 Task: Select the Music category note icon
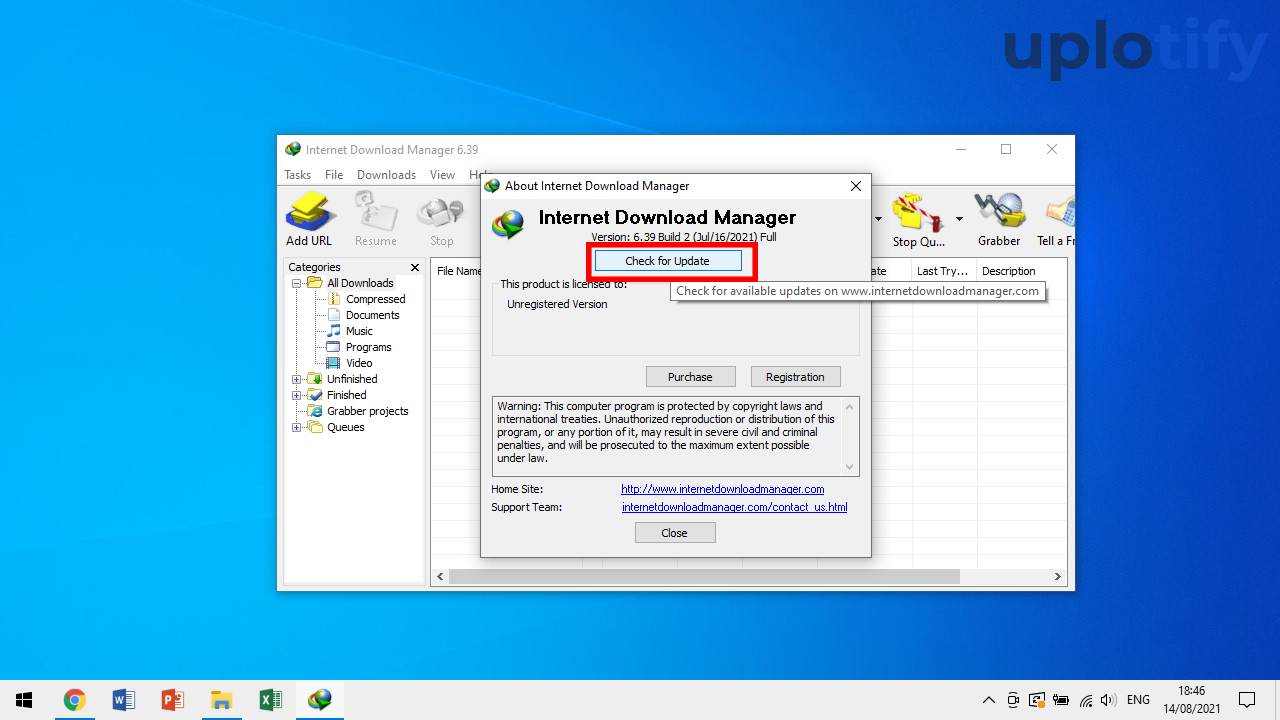coord(335,331)
